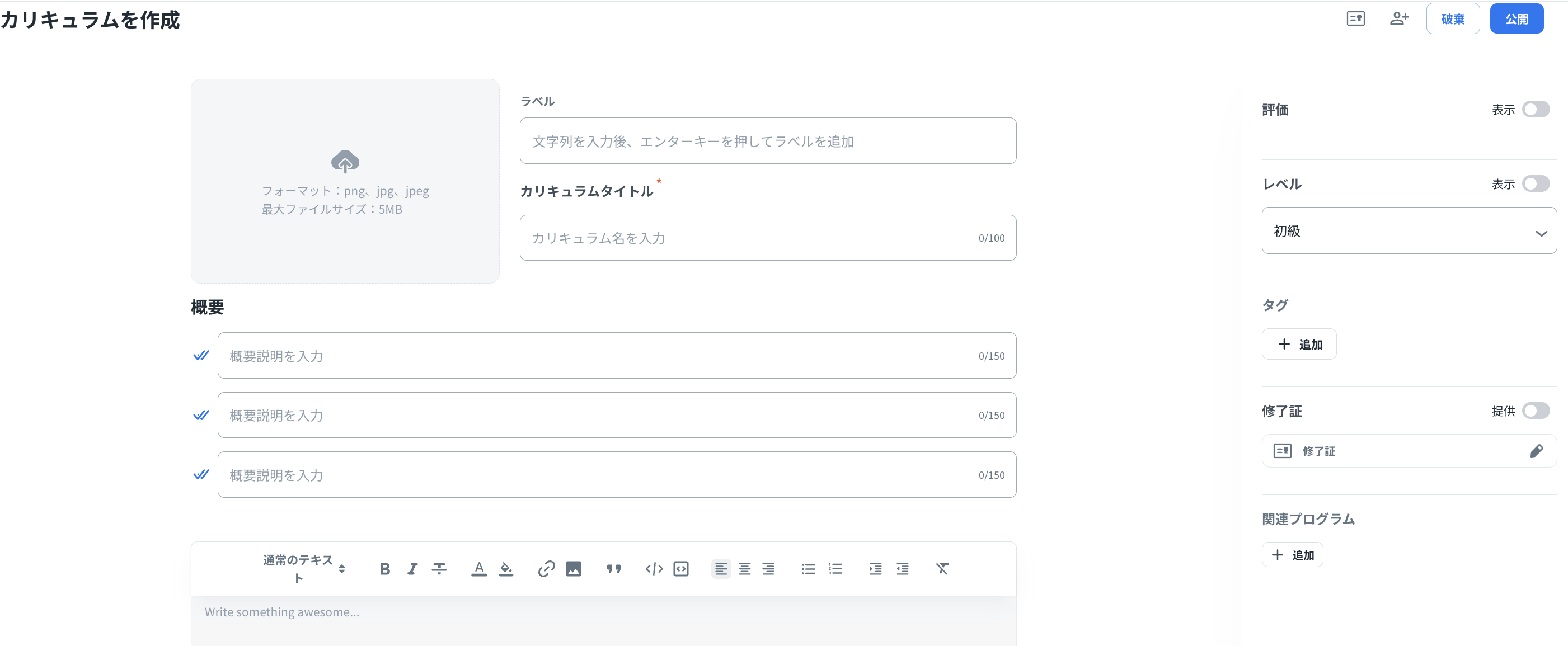Insert a link in editor
The image size is (1568, 646).
tap(546, 569)
